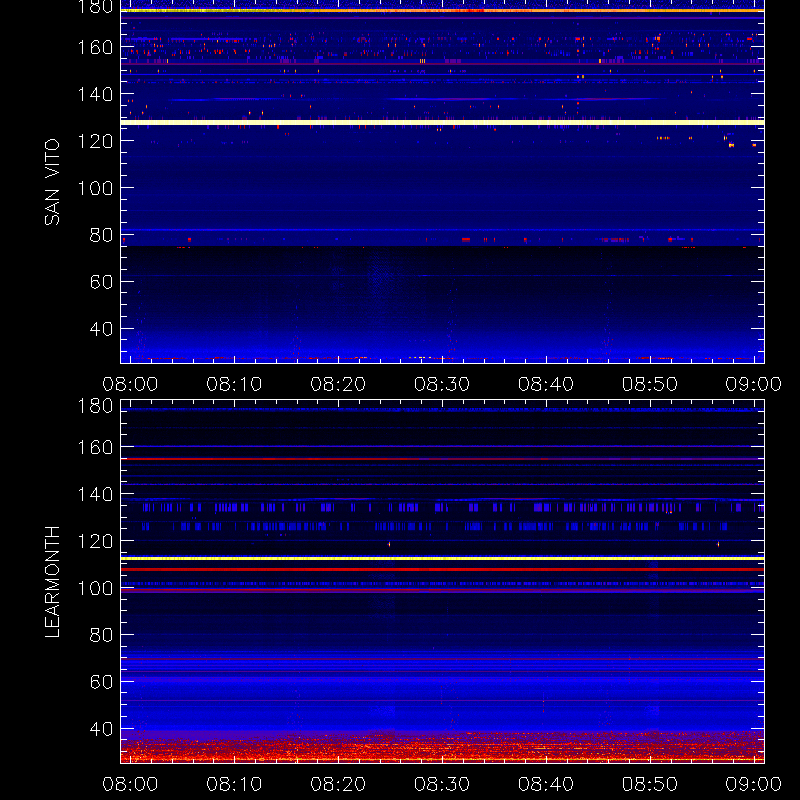
Task: Click the SAN VITO axis title
Action: 52,182
